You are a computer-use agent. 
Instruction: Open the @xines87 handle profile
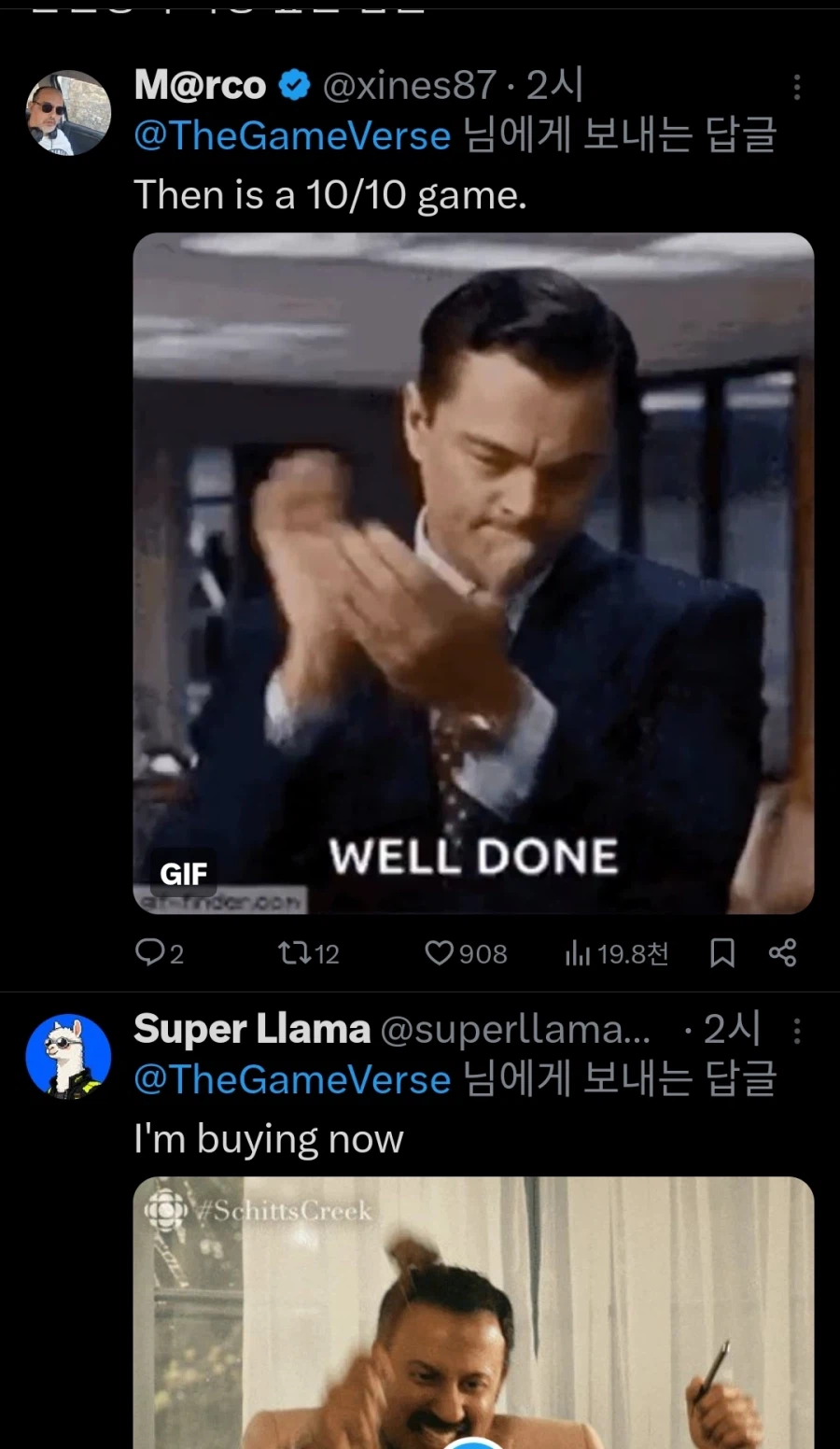pyautogui.click(x=409, y=86)
